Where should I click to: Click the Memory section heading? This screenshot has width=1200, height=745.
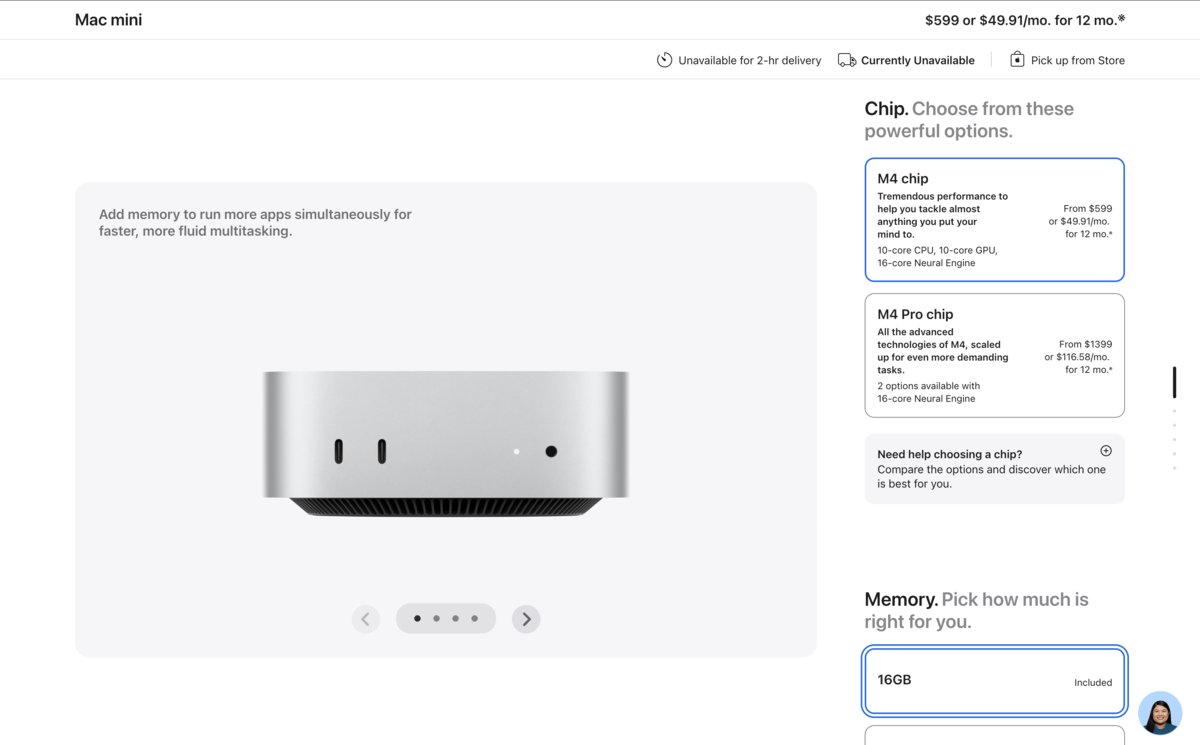(976, 610)
